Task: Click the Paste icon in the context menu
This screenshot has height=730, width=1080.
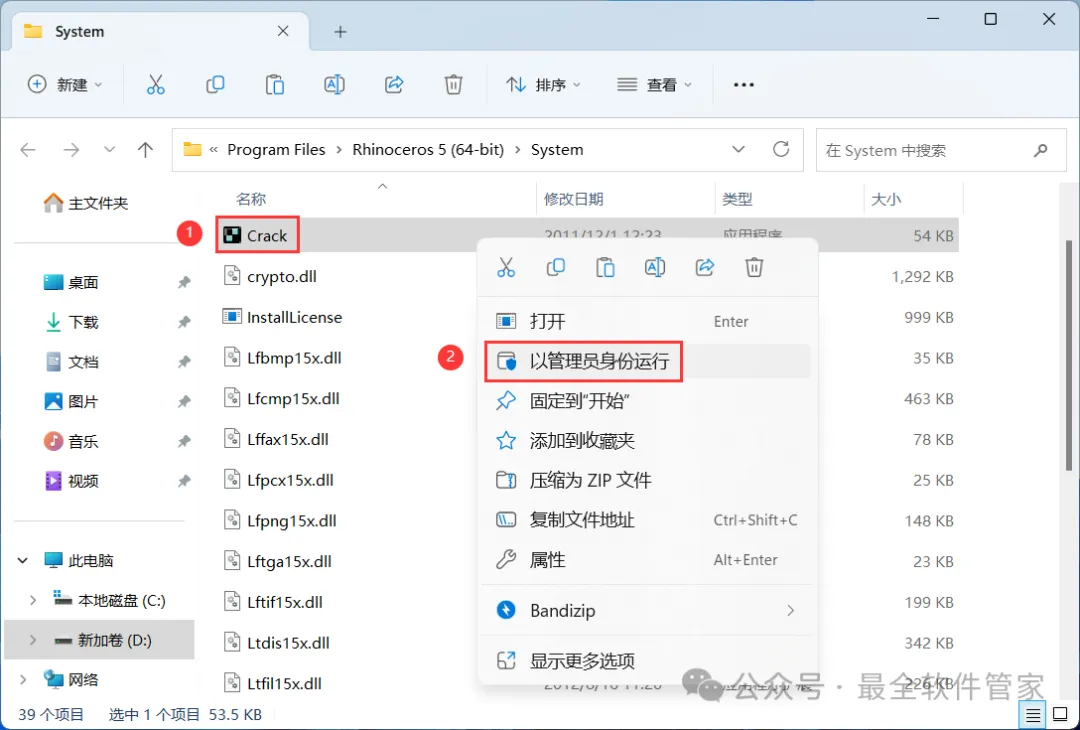Action: (605, 267)
